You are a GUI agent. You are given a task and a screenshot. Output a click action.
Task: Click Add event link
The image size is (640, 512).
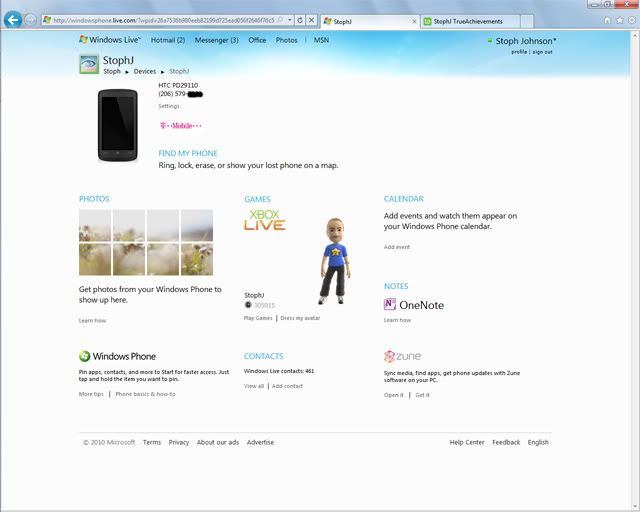[397, 247]
